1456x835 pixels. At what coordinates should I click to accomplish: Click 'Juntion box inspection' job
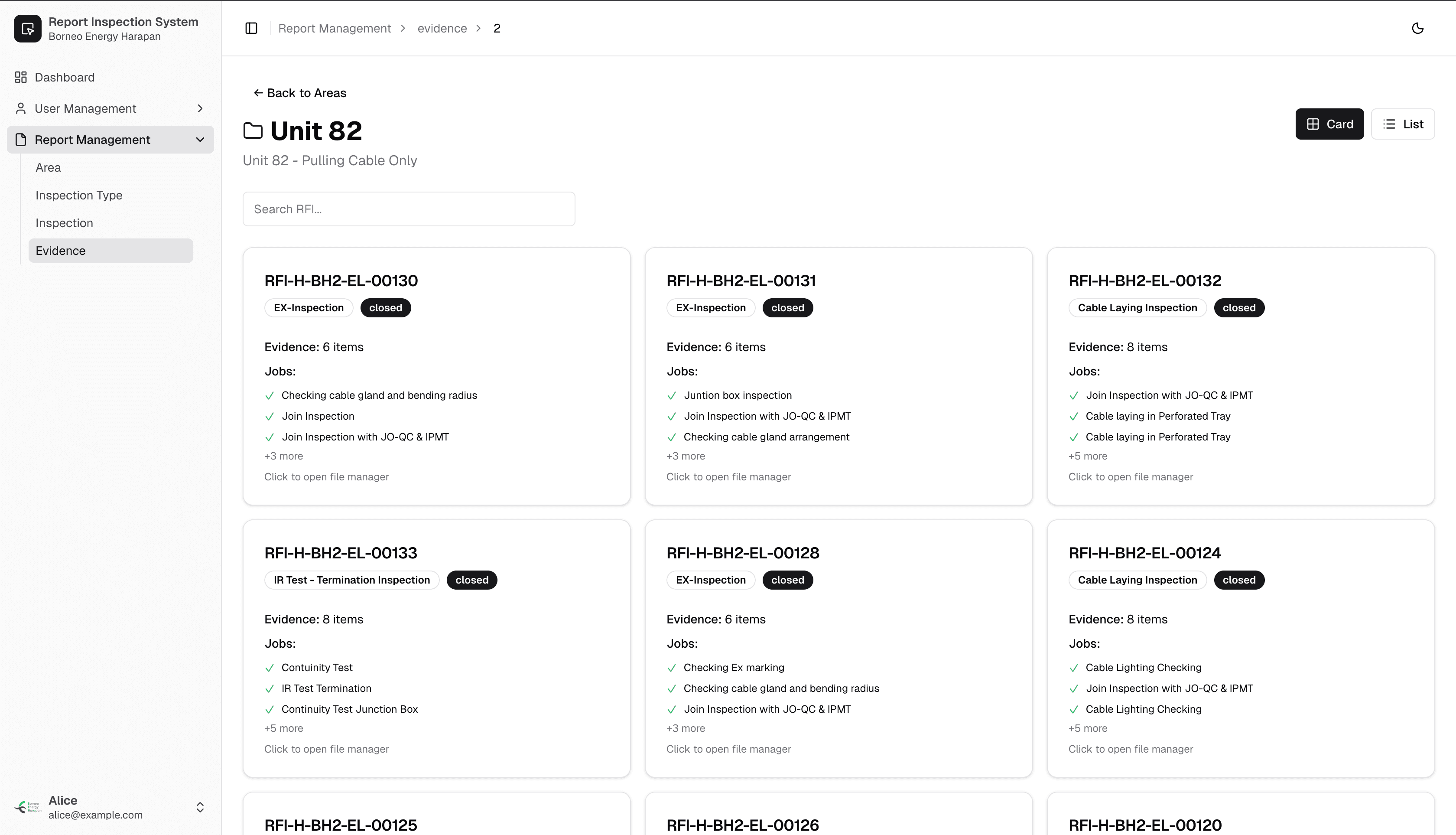(738, 395)
